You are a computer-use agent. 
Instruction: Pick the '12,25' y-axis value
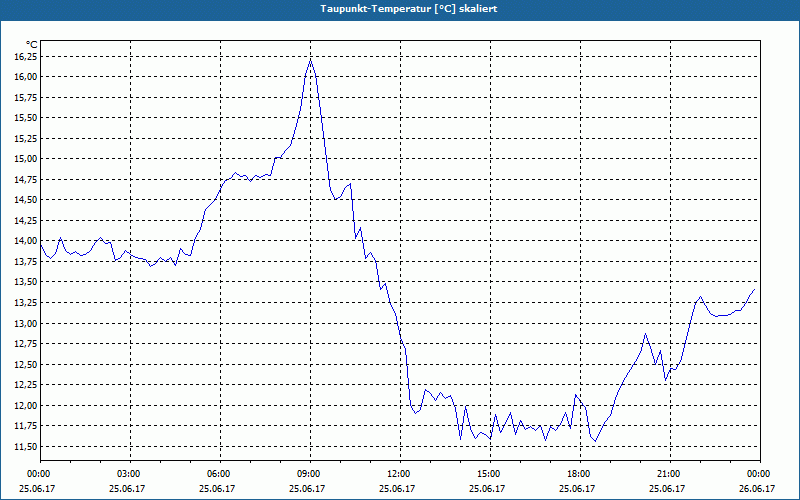pyautogui.click(x=26, y=385)
